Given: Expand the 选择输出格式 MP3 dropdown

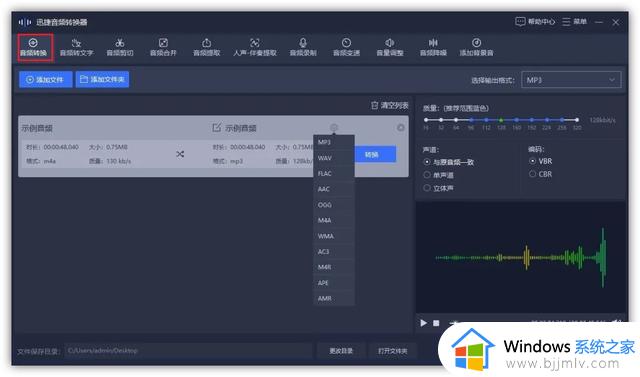Looking at the screenshot, I should (x=571, y=80).
